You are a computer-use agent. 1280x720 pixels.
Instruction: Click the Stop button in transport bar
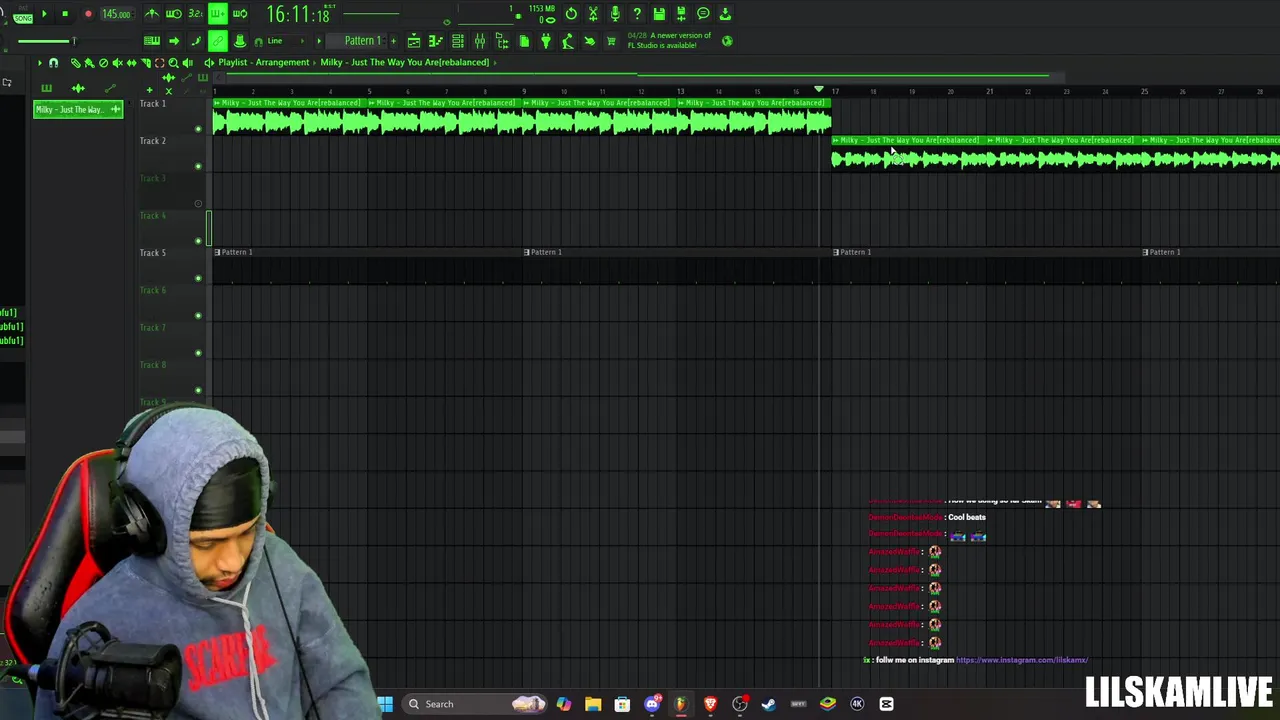tap(65, 14)
